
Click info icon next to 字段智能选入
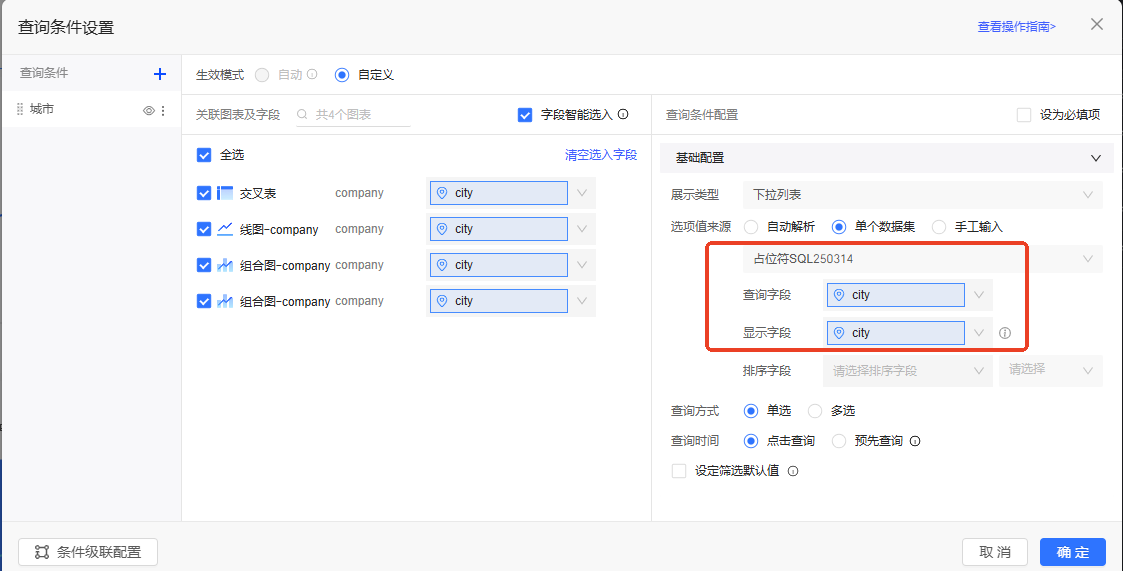pyautogui.click(x=623, y=115)
